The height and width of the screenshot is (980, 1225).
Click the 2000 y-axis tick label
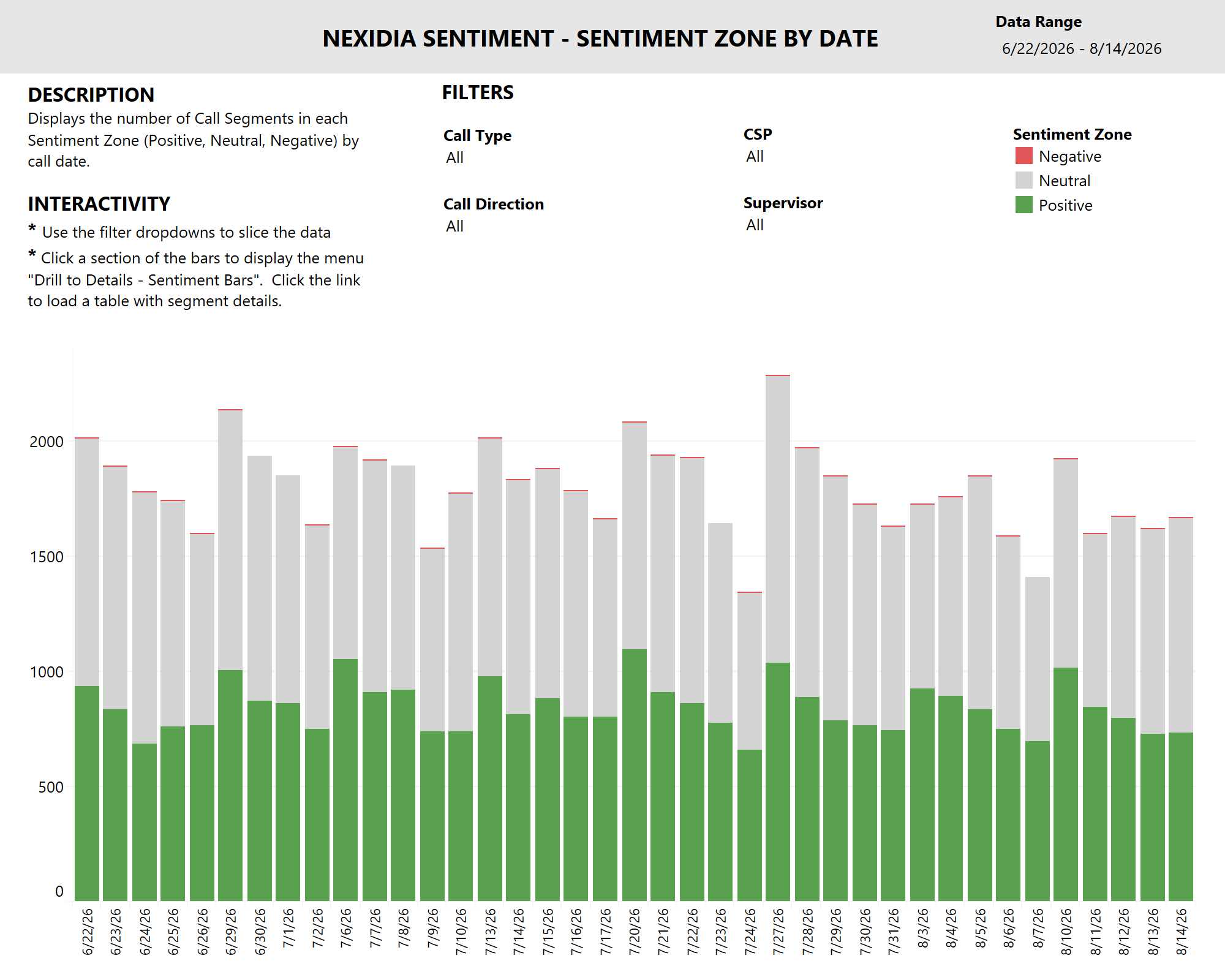[x=47, y=442]
